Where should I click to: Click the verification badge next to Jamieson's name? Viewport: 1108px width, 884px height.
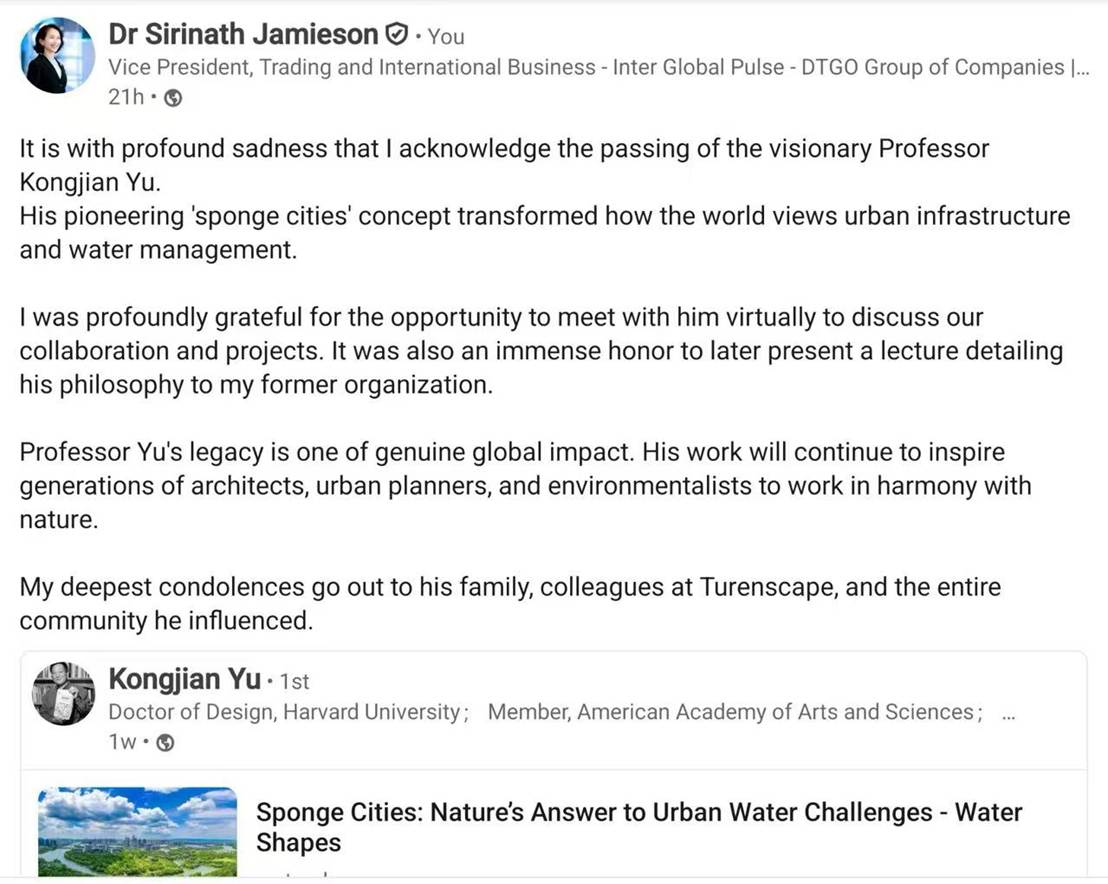pyautogui.click(x=396, y=35)
